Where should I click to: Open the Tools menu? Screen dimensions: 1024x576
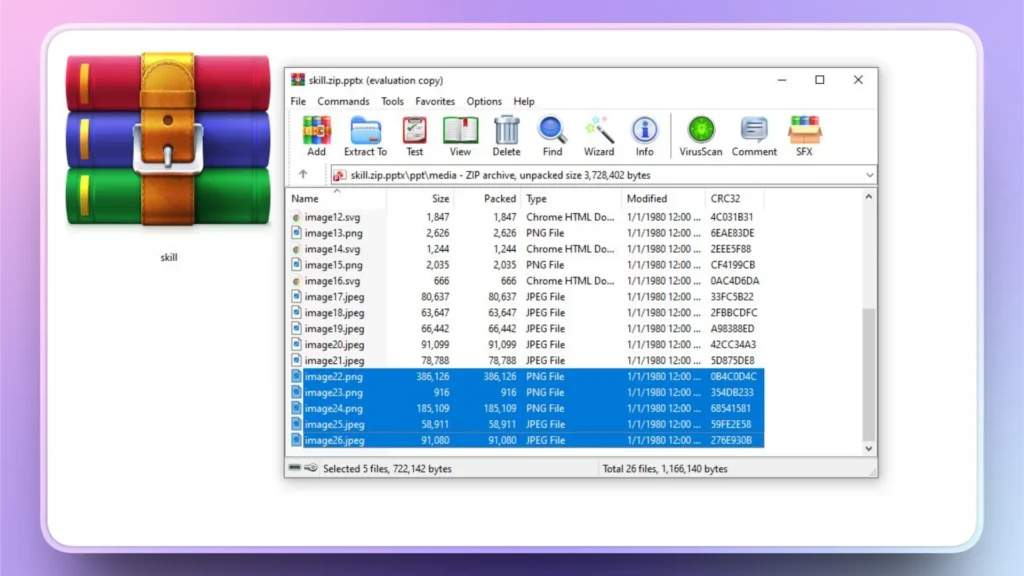click(x=392, y=101)
